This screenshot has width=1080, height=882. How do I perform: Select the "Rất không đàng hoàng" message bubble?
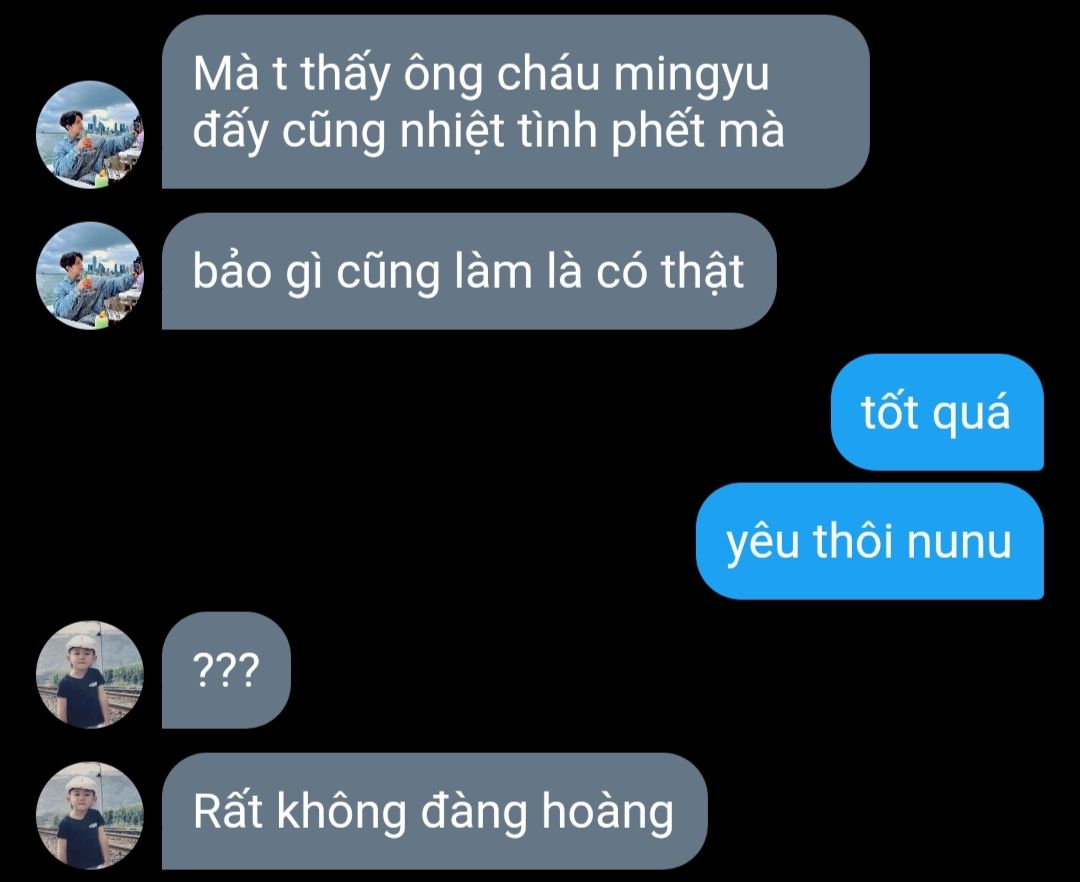click(435, 811)
